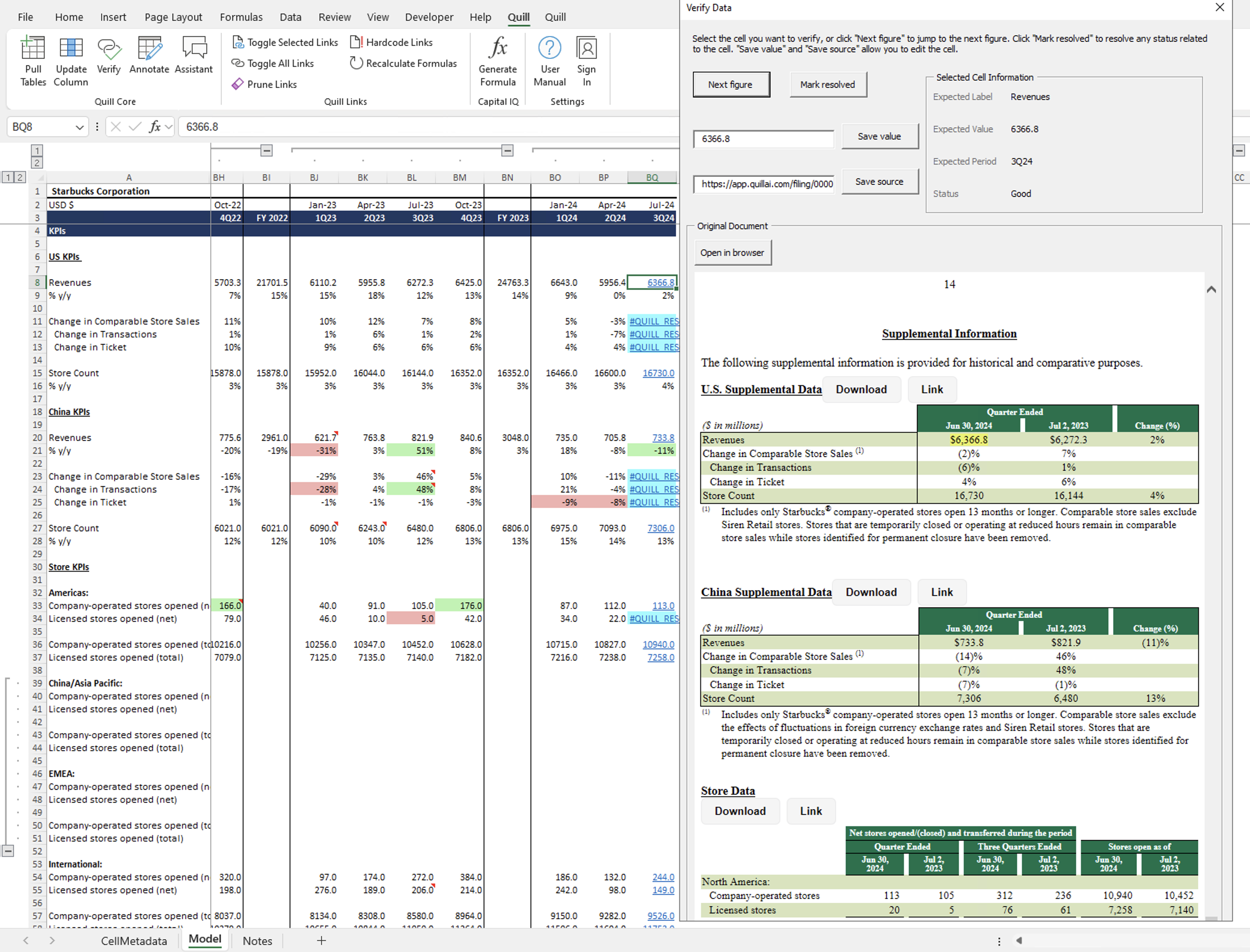Collapse the column group above column BN
The height and width of the screenshot is (952, 1250).
click(507, 150)
